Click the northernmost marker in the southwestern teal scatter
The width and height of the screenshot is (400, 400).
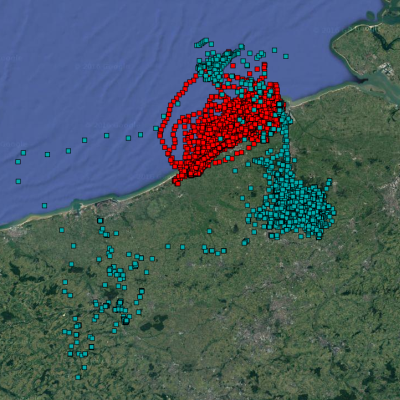click(100, 220)
